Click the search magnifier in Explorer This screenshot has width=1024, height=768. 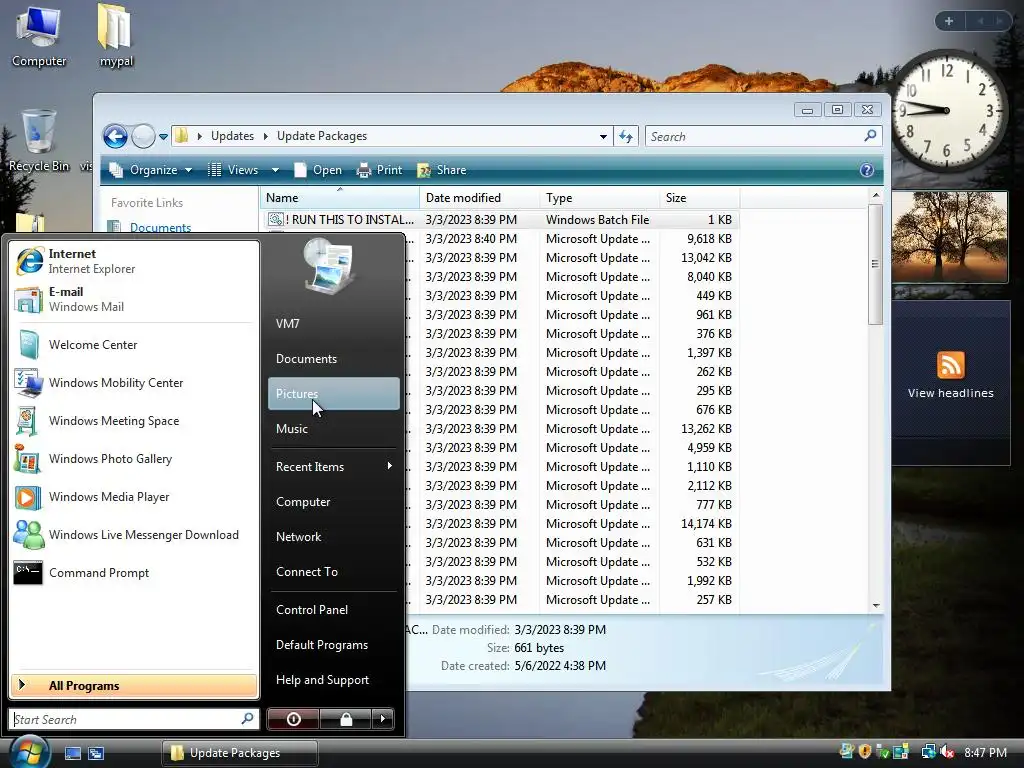click(x=870, y=136)
